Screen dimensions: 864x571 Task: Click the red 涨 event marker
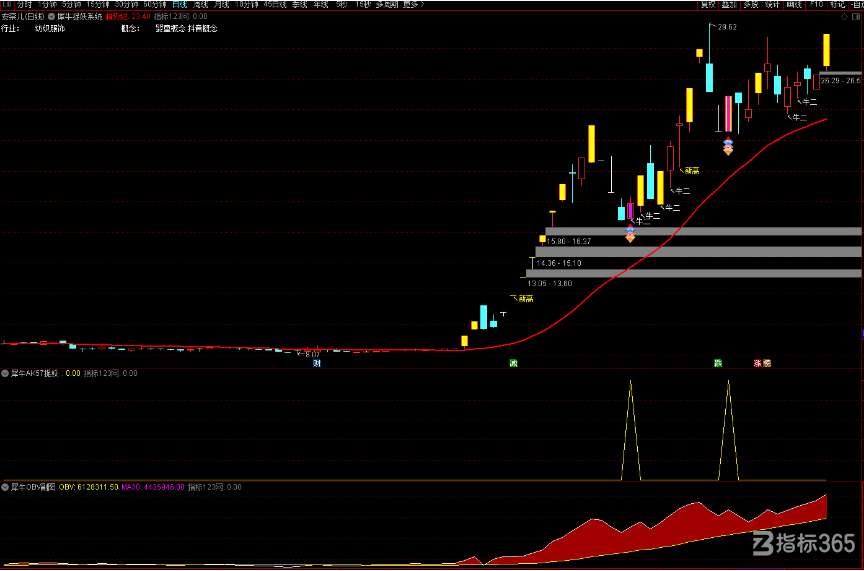point(758,363)
